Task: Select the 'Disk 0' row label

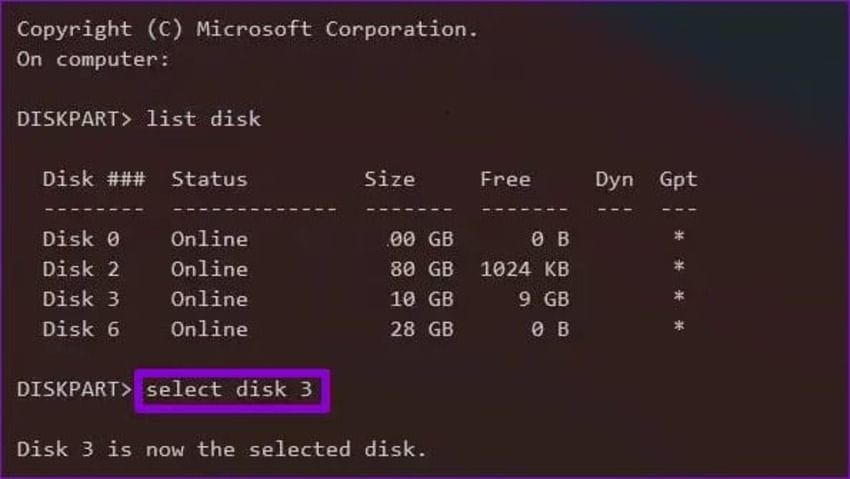Action: pyautogui.click(x=82, y=239)
